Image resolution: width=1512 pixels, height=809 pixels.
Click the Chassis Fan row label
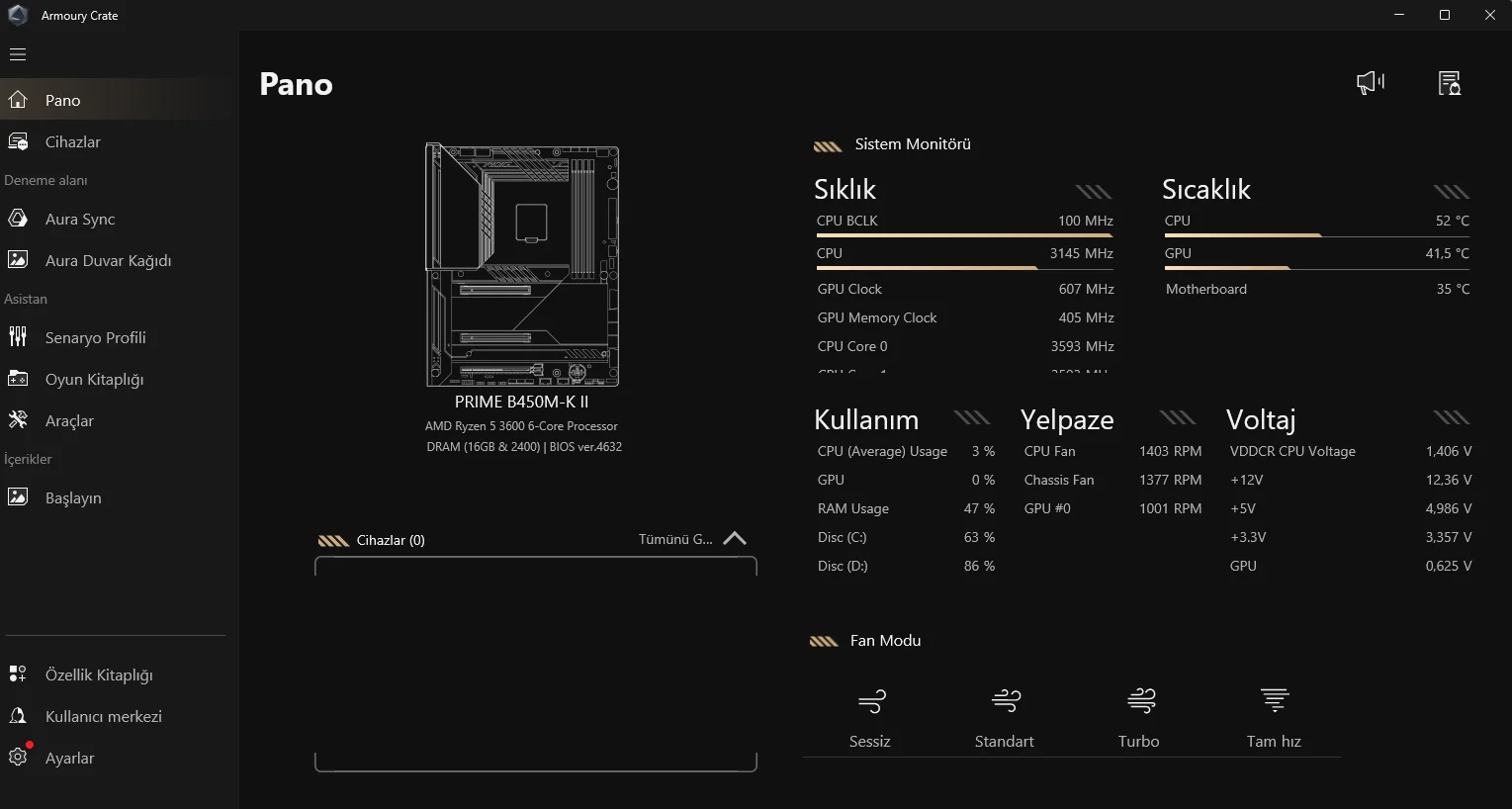pos(1059,480)
